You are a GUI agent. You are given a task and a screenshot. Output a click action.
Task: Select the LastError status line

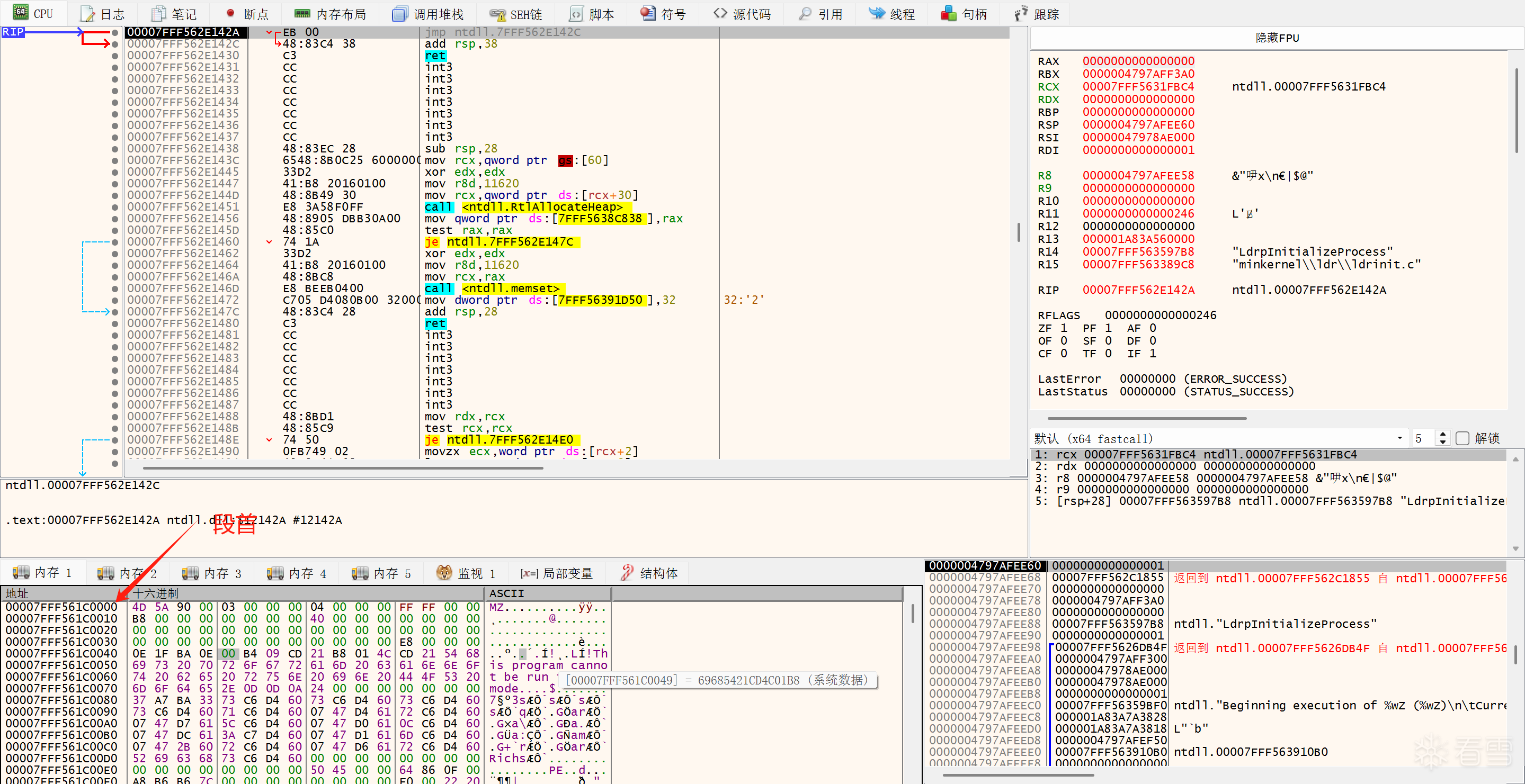pyautogui.click(x=1162, y=379)
